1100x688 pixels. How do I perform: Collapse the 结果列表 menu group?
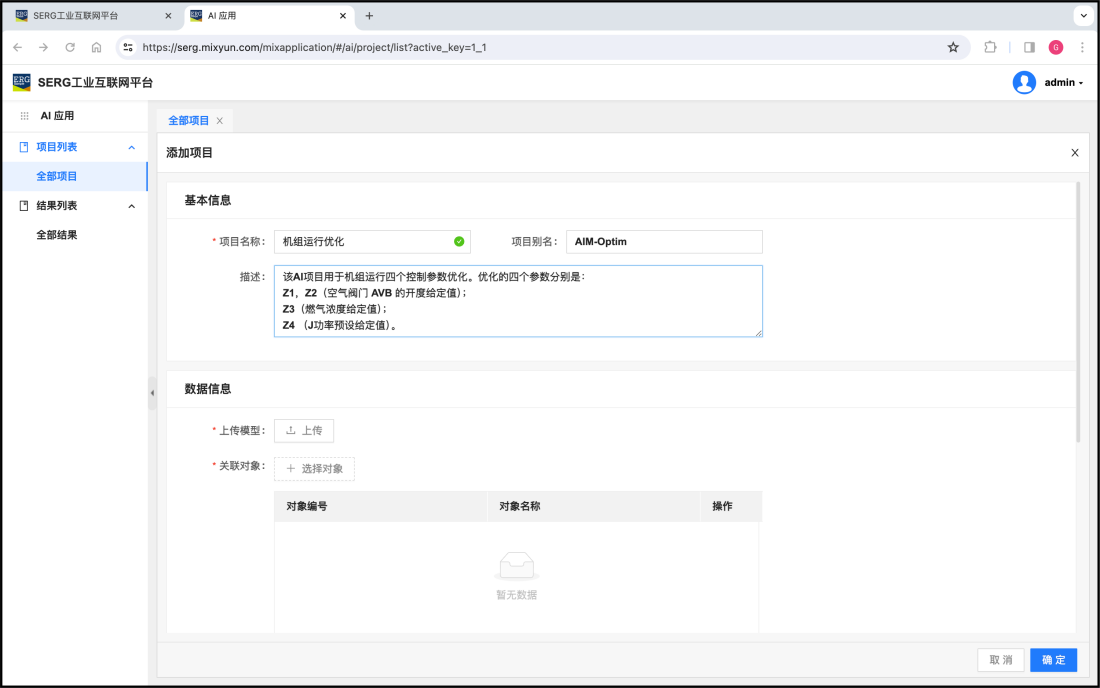131,206
